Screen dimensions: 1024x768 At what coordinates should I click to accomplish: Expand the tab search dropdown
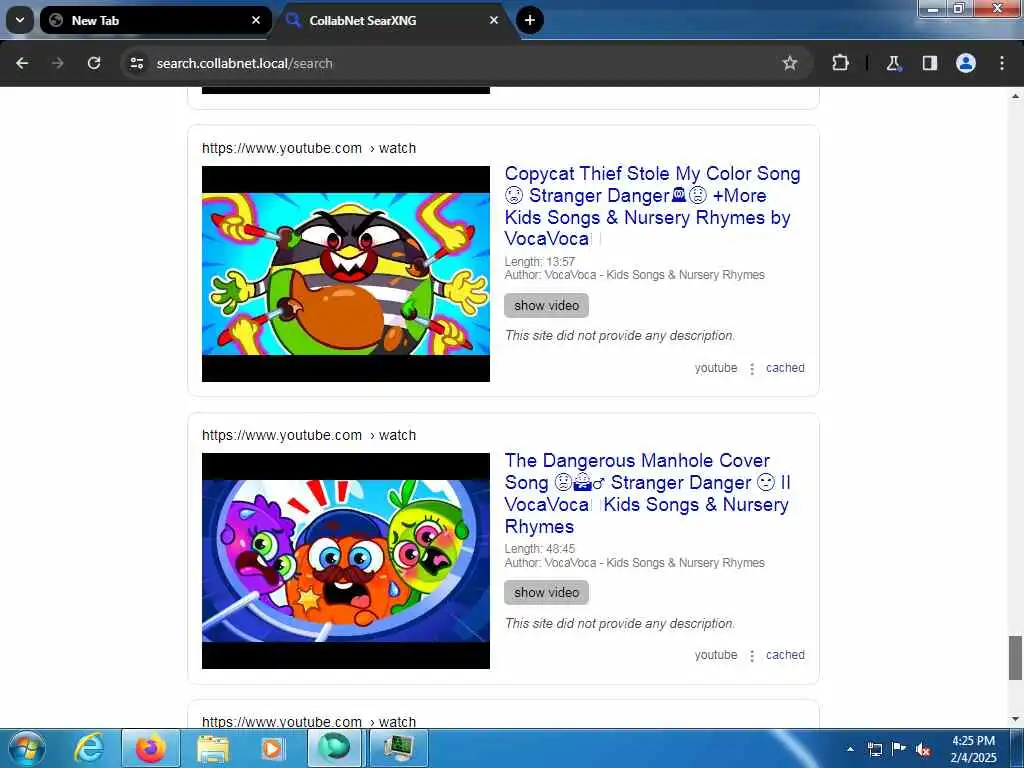coord(20,20)
